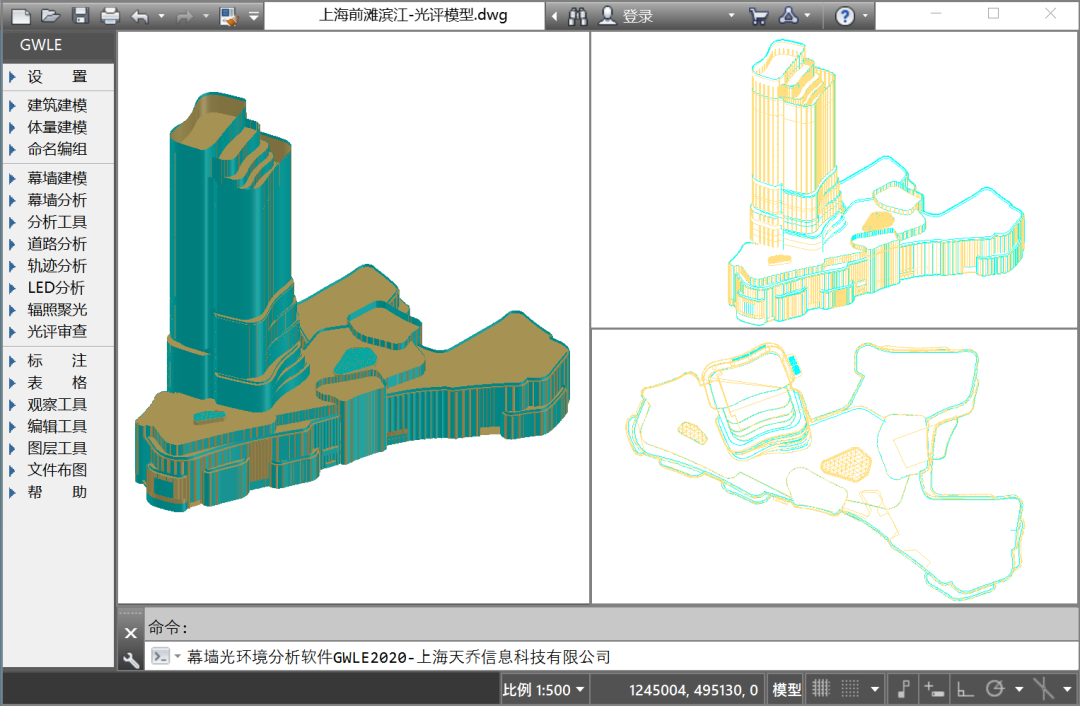Expand the 幕墙分析 menu group

(x=57, y=200)
